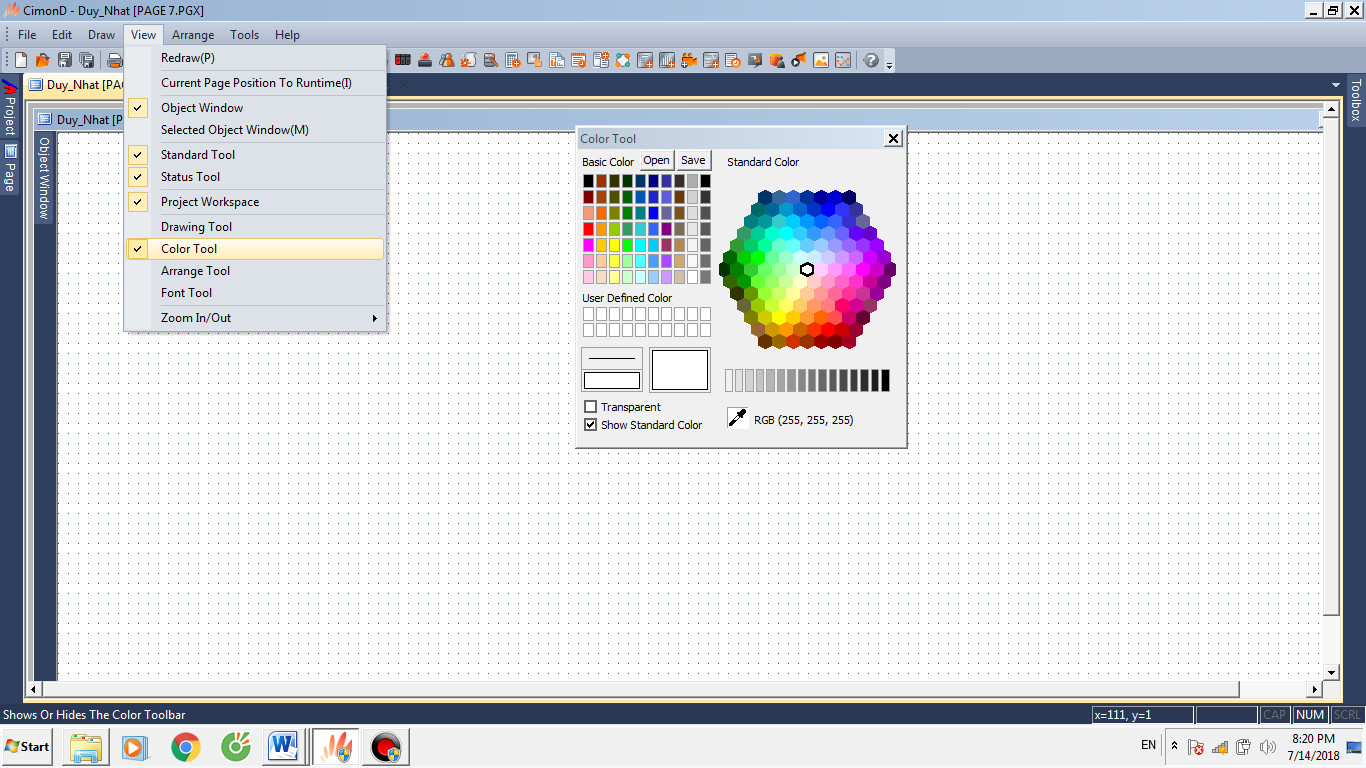This screenshot has height=768, width=1366.
Task: Click the Save button in Color Tool
Action: [x=693, y=161]
